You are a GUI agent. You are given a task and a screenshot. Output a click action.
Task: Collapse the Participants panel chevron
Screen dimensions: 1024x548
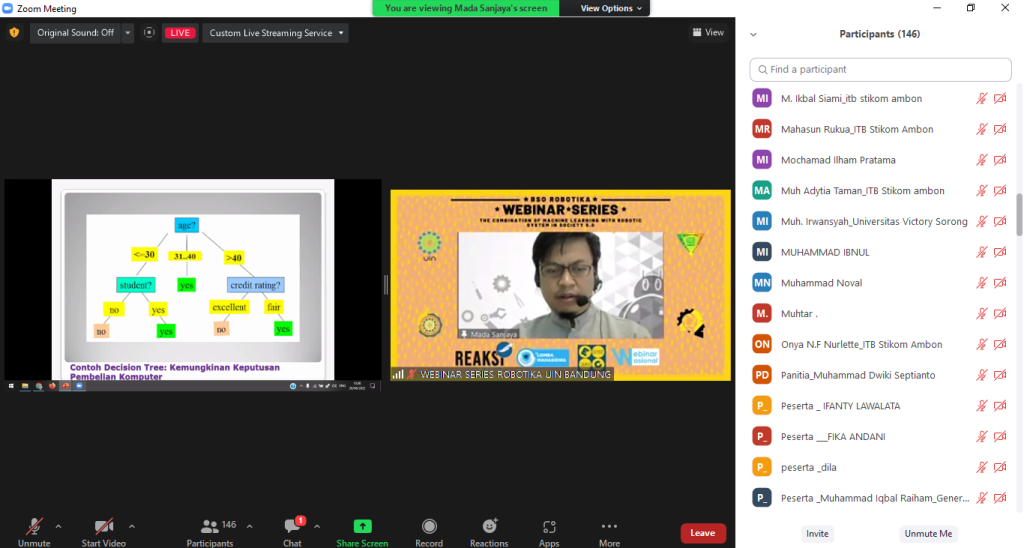click(753, 34)
